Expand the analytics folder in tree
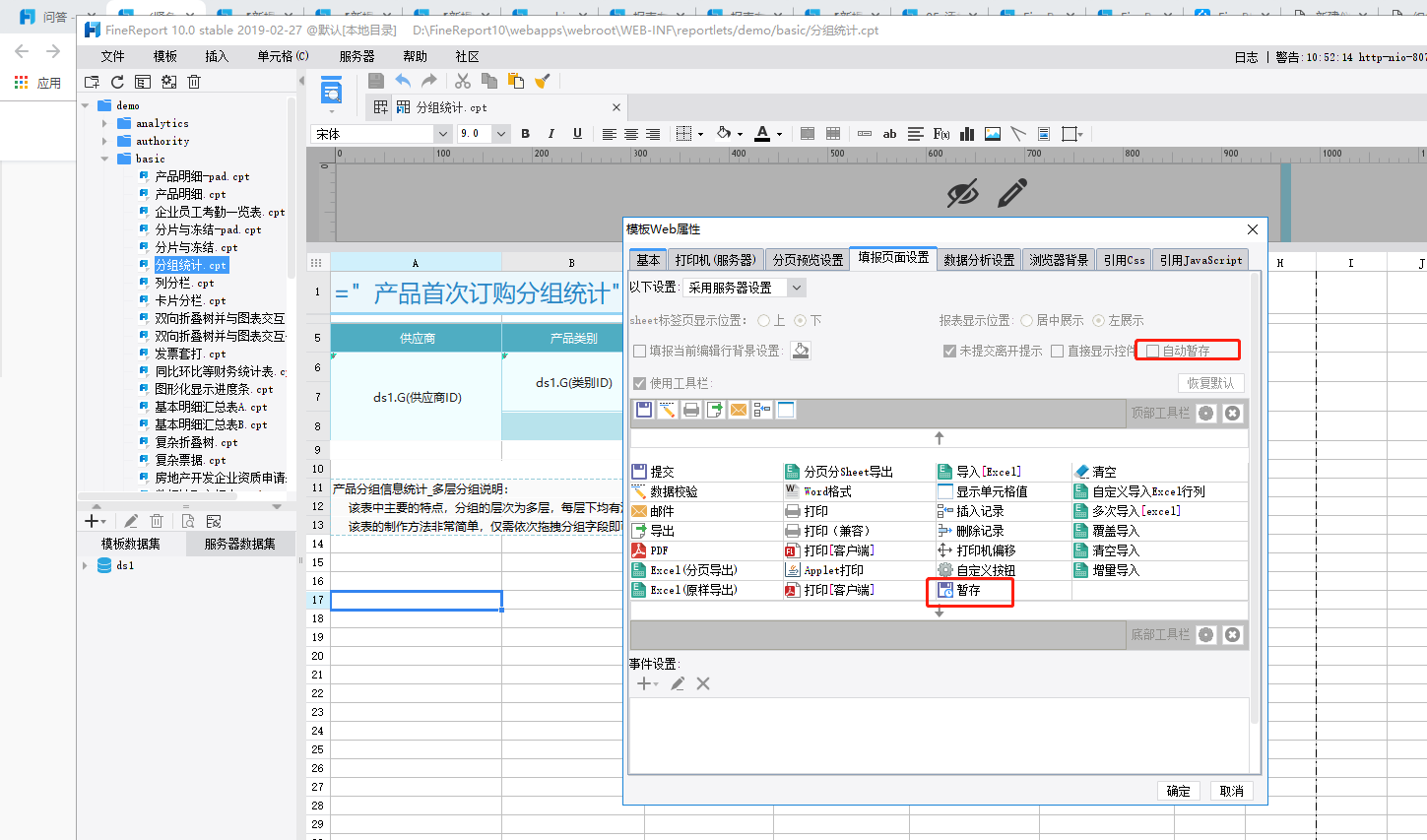 click(104, 123)
